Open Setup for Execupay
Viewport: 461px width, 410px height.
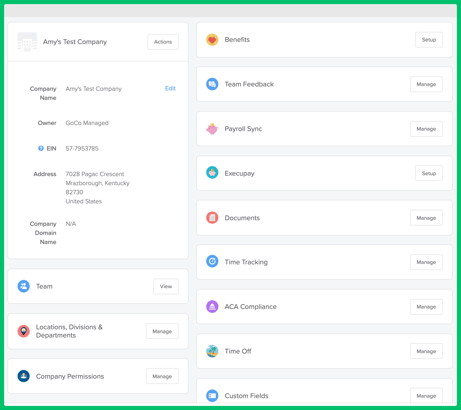[429, 173]
